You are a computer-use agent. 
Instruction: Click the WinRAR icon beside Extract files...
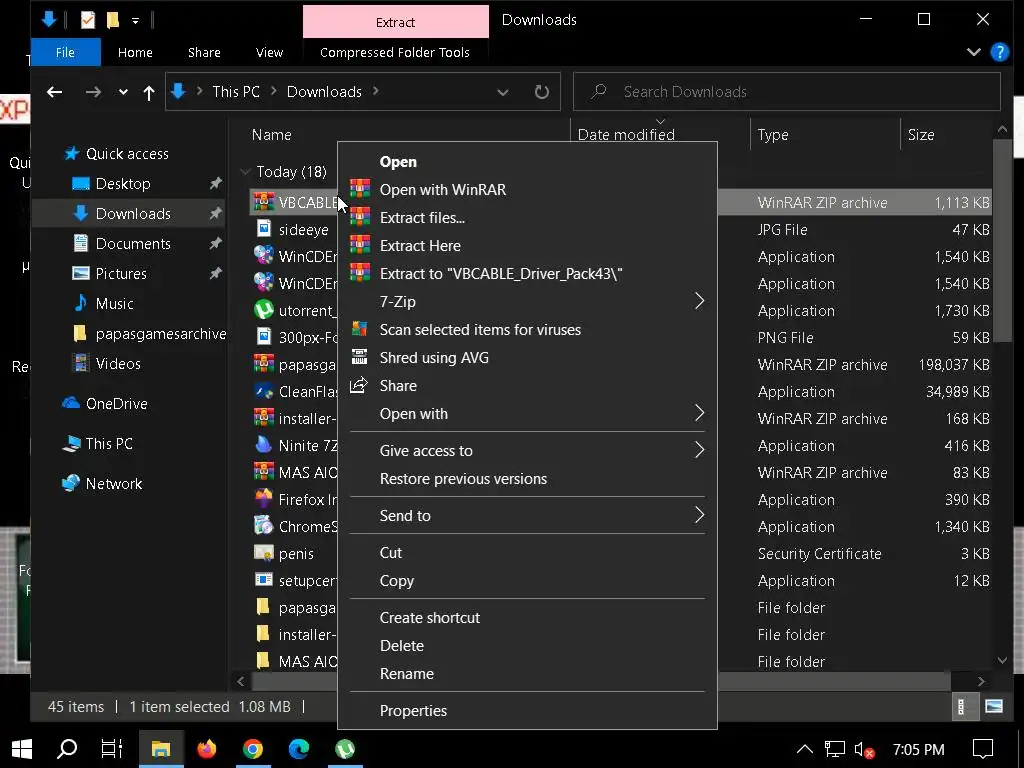click(360, 217)
